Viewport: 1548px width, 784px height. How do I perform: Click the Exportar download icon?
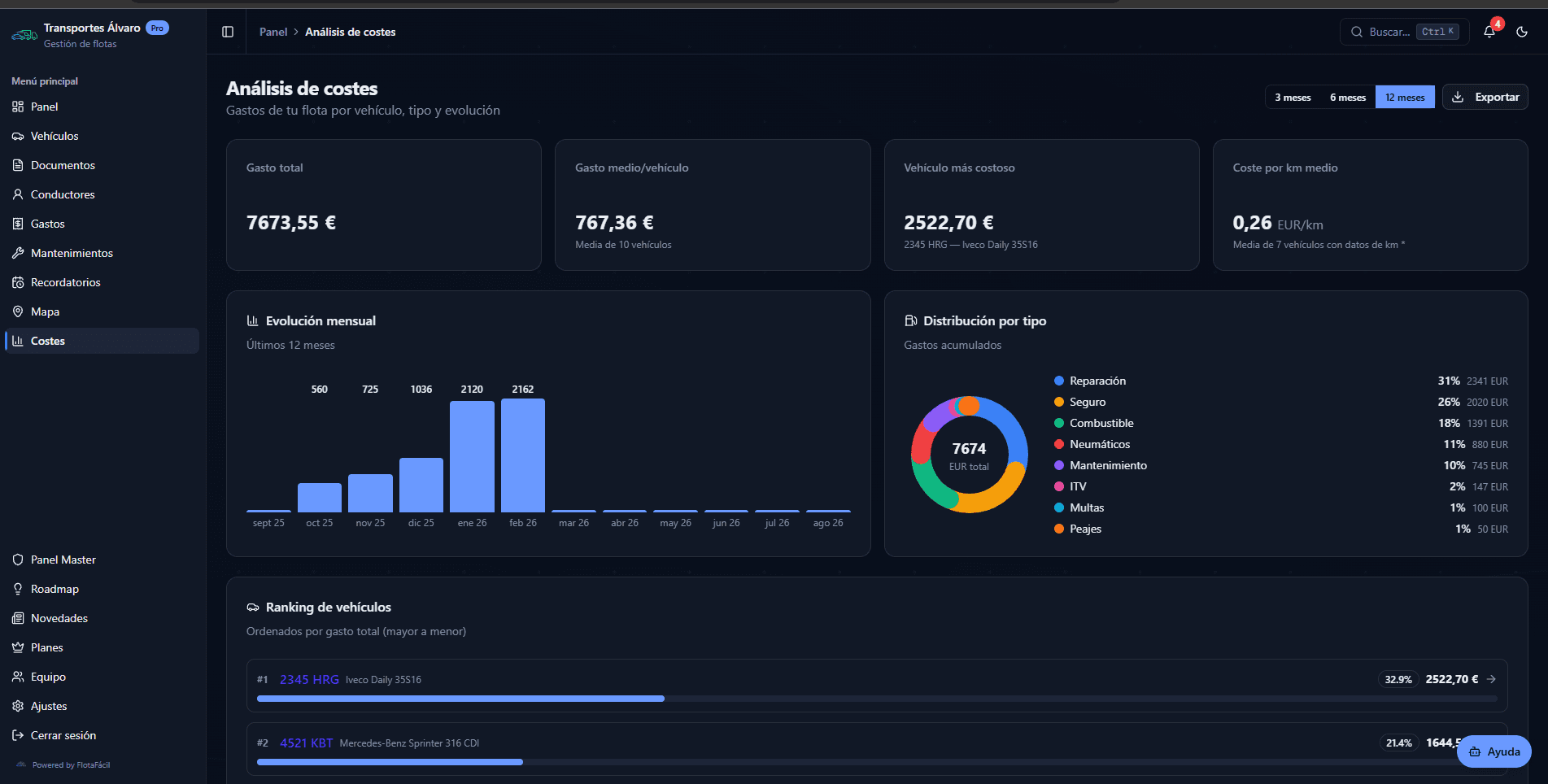[x=1459, y=97]
